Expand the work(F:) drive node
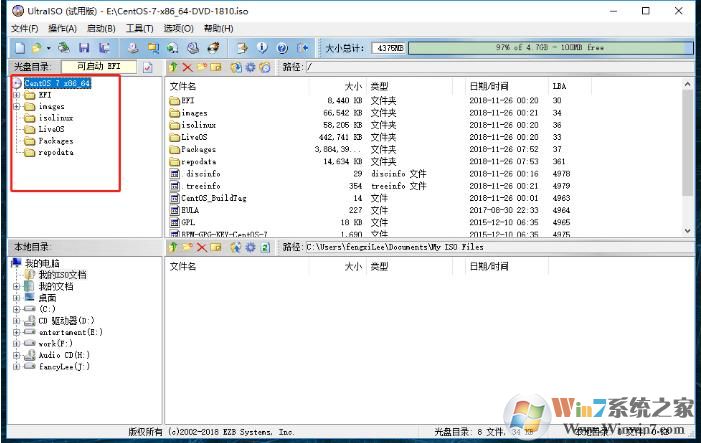This screenshot has width=701, height=443. [16, 343]
